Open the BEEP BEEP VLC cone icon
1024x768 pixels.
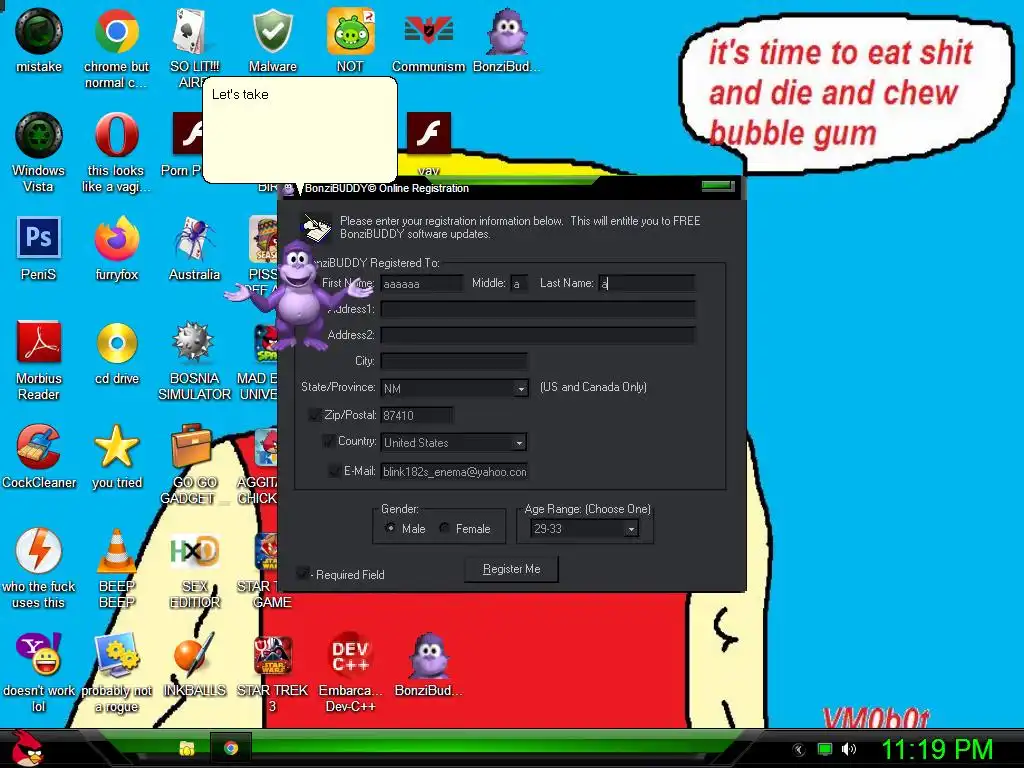pyautogui.click(x=116, y=568)
